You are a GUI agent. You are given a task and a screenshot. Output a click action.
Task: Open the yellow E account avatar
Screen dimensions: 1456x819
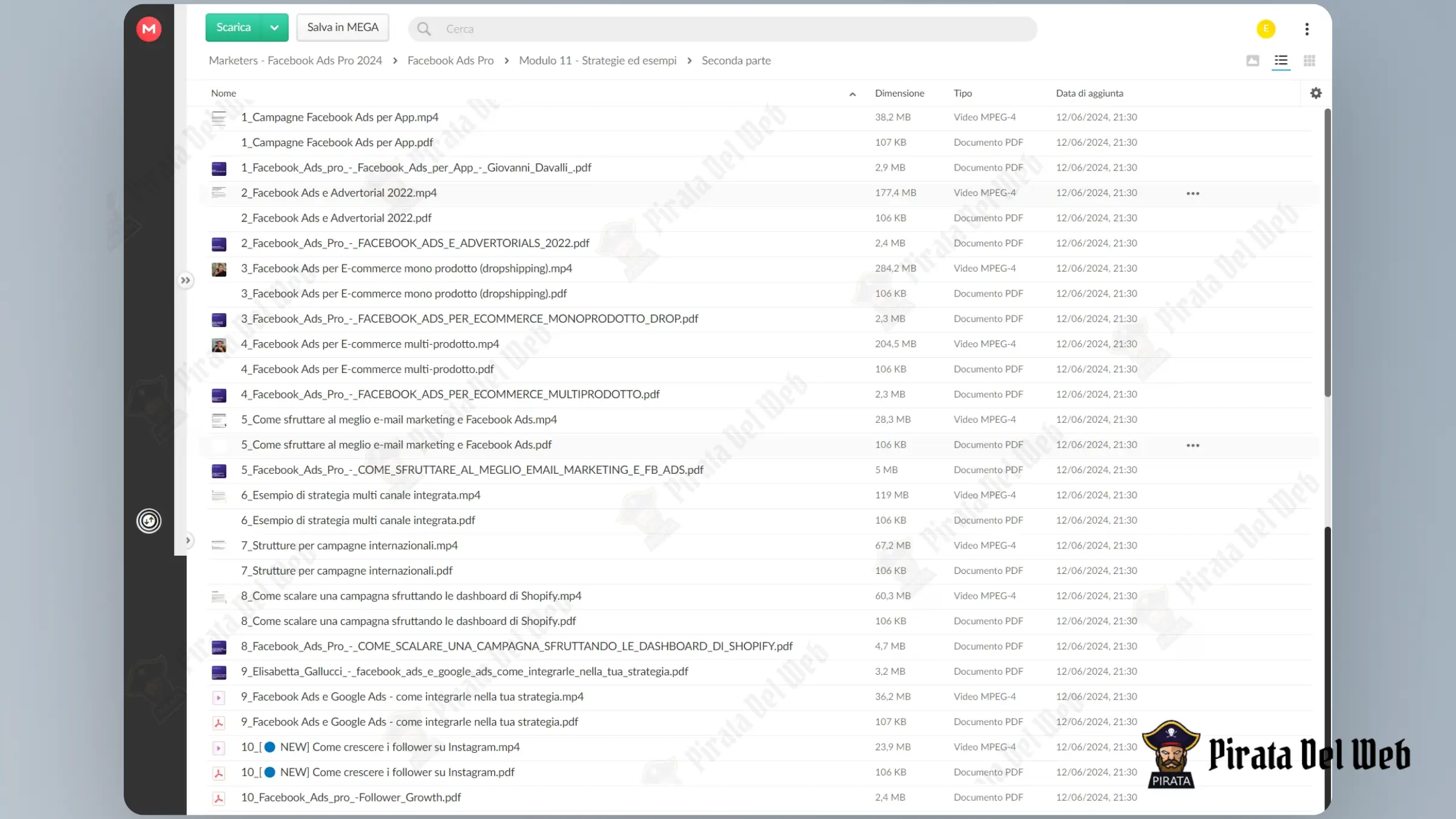click(x=1266, y=29)
